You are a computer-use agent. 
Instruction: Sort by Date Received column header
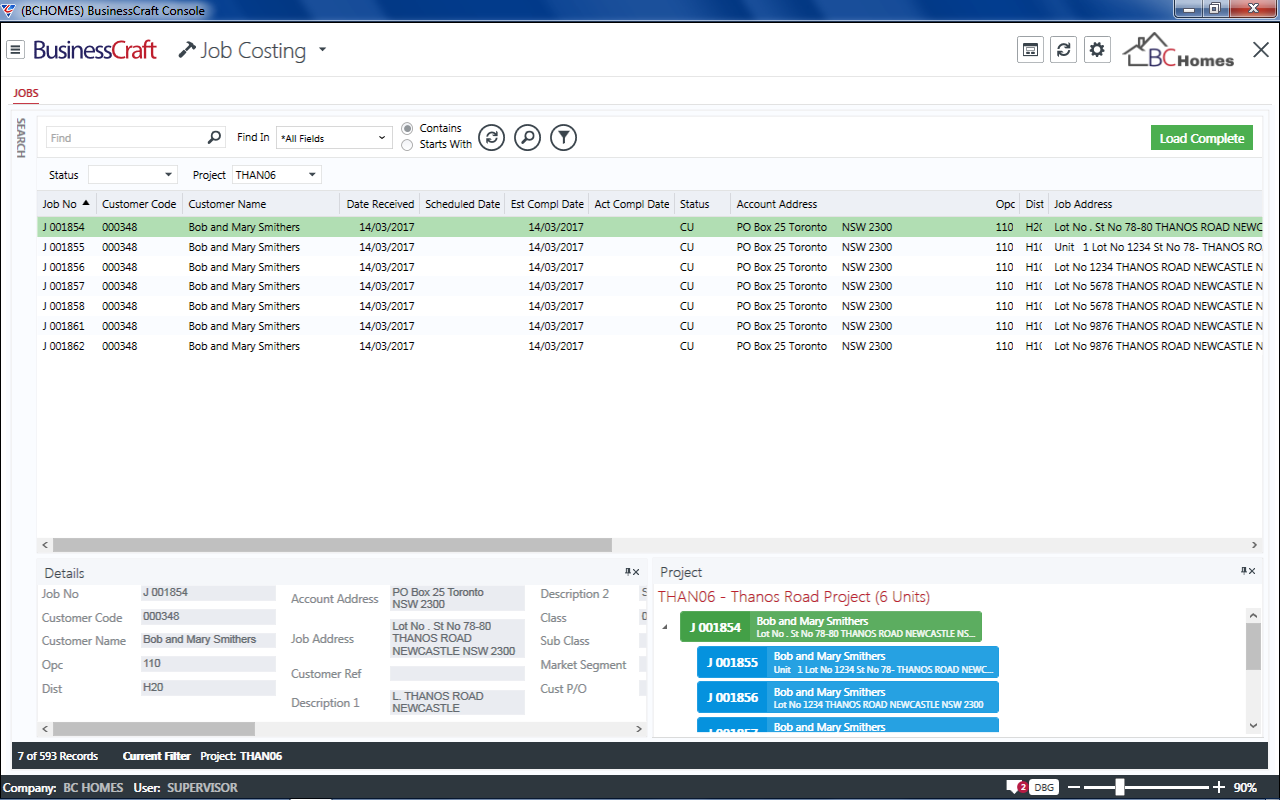coord(380,204)
